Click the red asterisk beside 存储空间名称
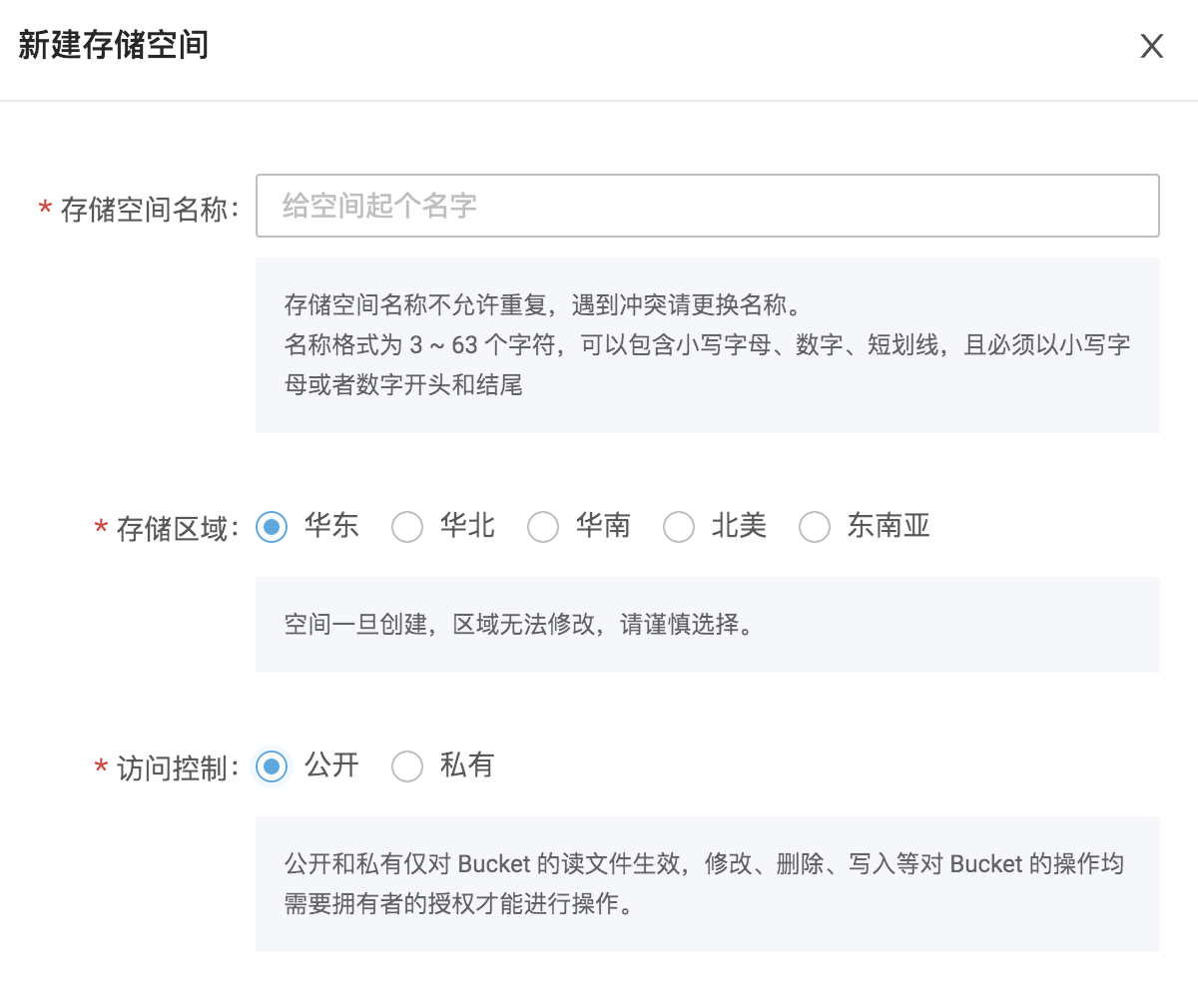The image size is (1198, 1008). [45, 210]
